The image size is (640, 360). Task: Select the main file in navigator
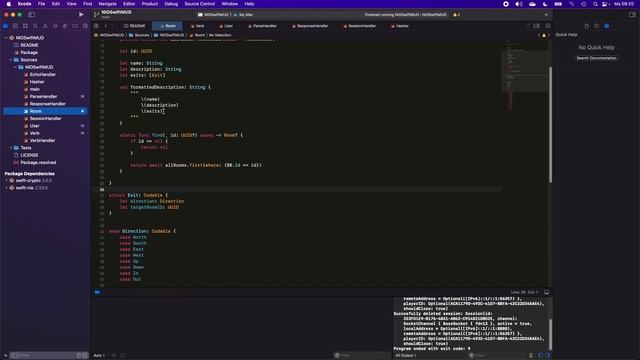tap(35, 89)
